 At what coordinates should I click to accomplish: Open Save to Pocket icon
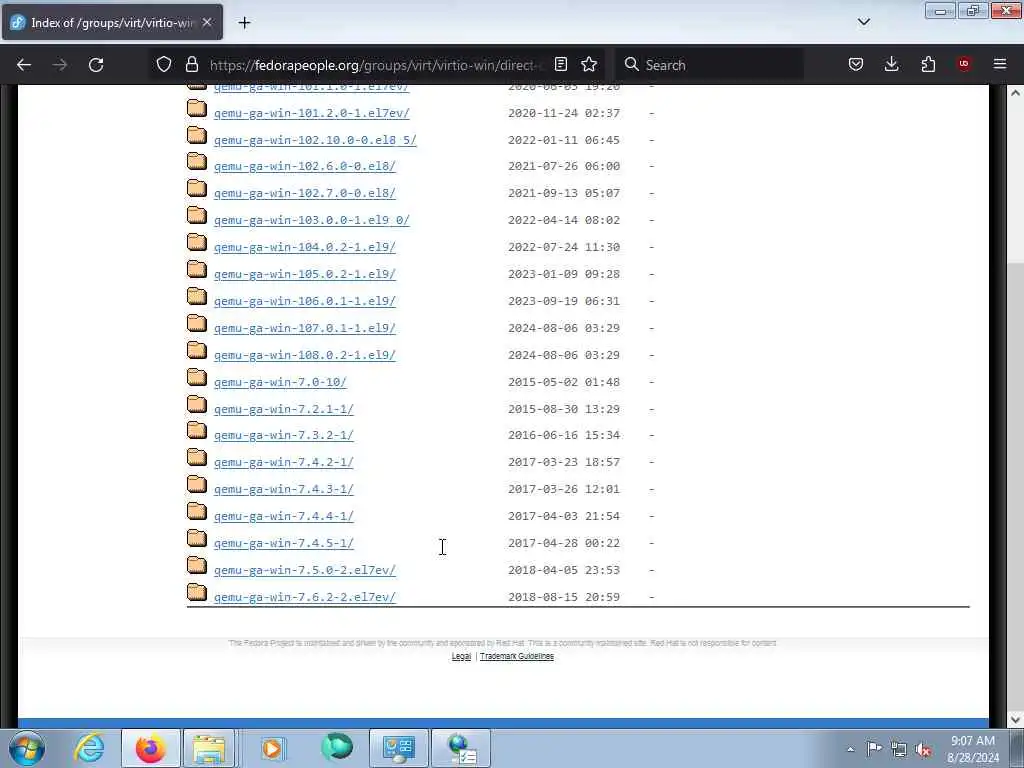click(856, 64)
